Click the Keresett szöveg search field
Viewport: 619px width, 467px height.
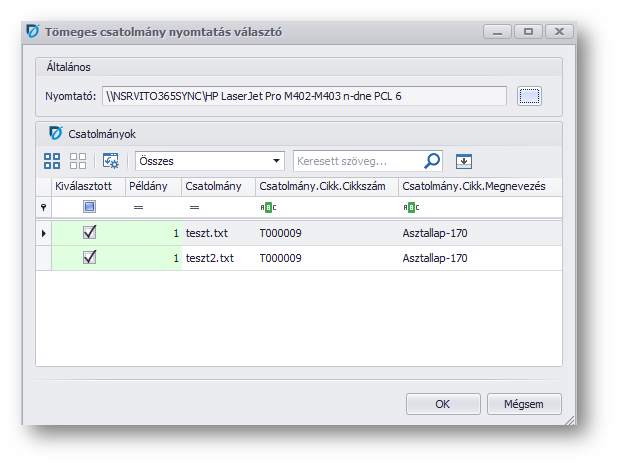pos(355,161)
